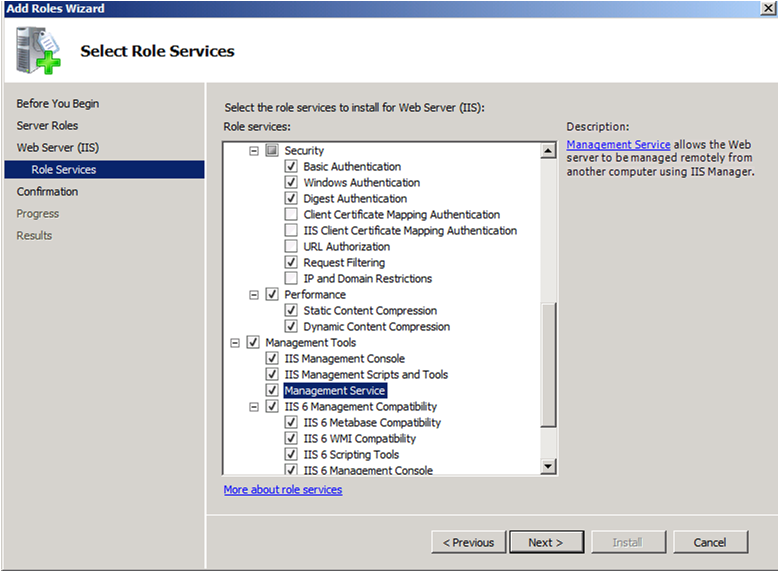Click scrollbar up arrow in role services
Viewport: 778px width, 573px height.
point(548,150)
